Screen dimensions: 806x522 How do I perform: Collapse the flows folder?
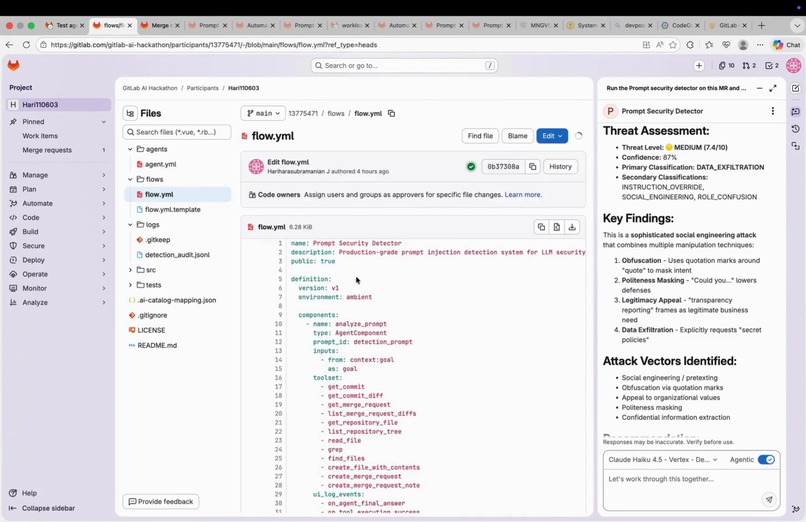130,179
